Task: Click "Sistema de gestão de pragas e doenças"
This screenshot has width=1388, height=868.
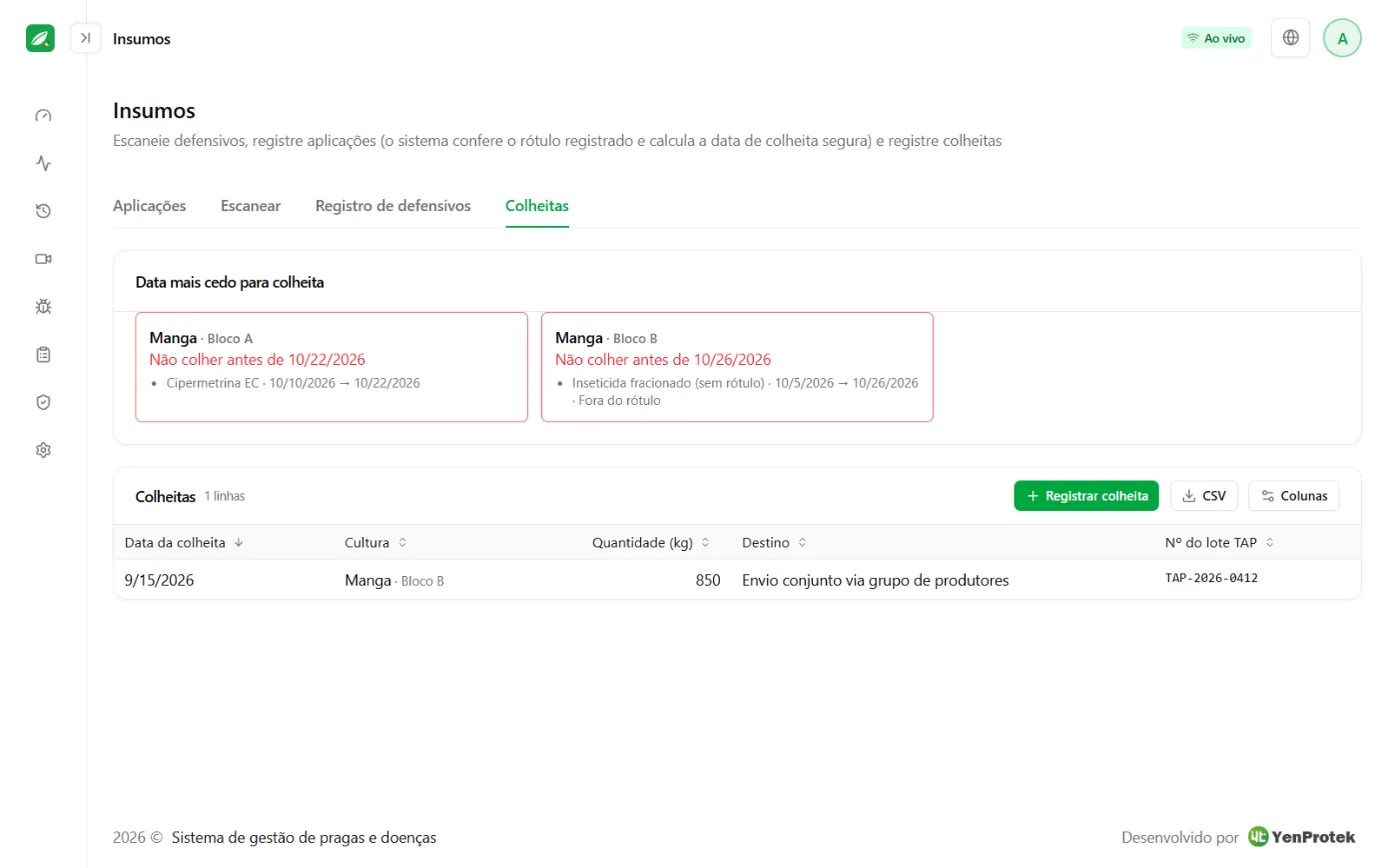Action: tap(304, 838)
